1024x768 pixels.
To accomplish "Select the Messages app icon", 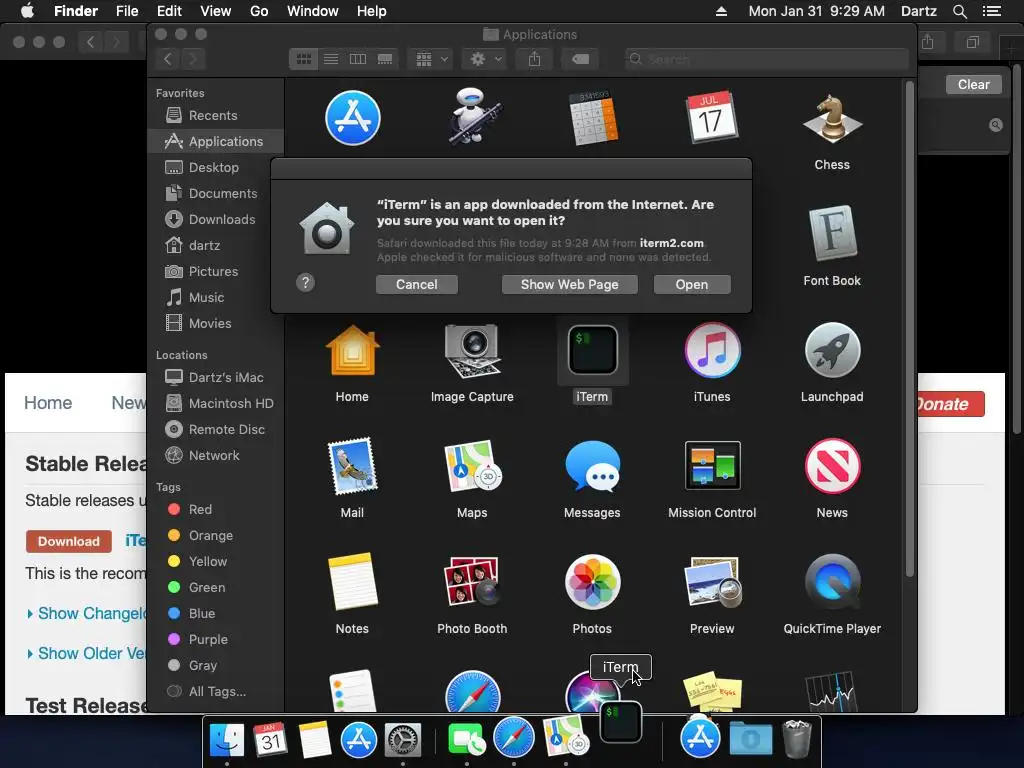I will (592, 466).
